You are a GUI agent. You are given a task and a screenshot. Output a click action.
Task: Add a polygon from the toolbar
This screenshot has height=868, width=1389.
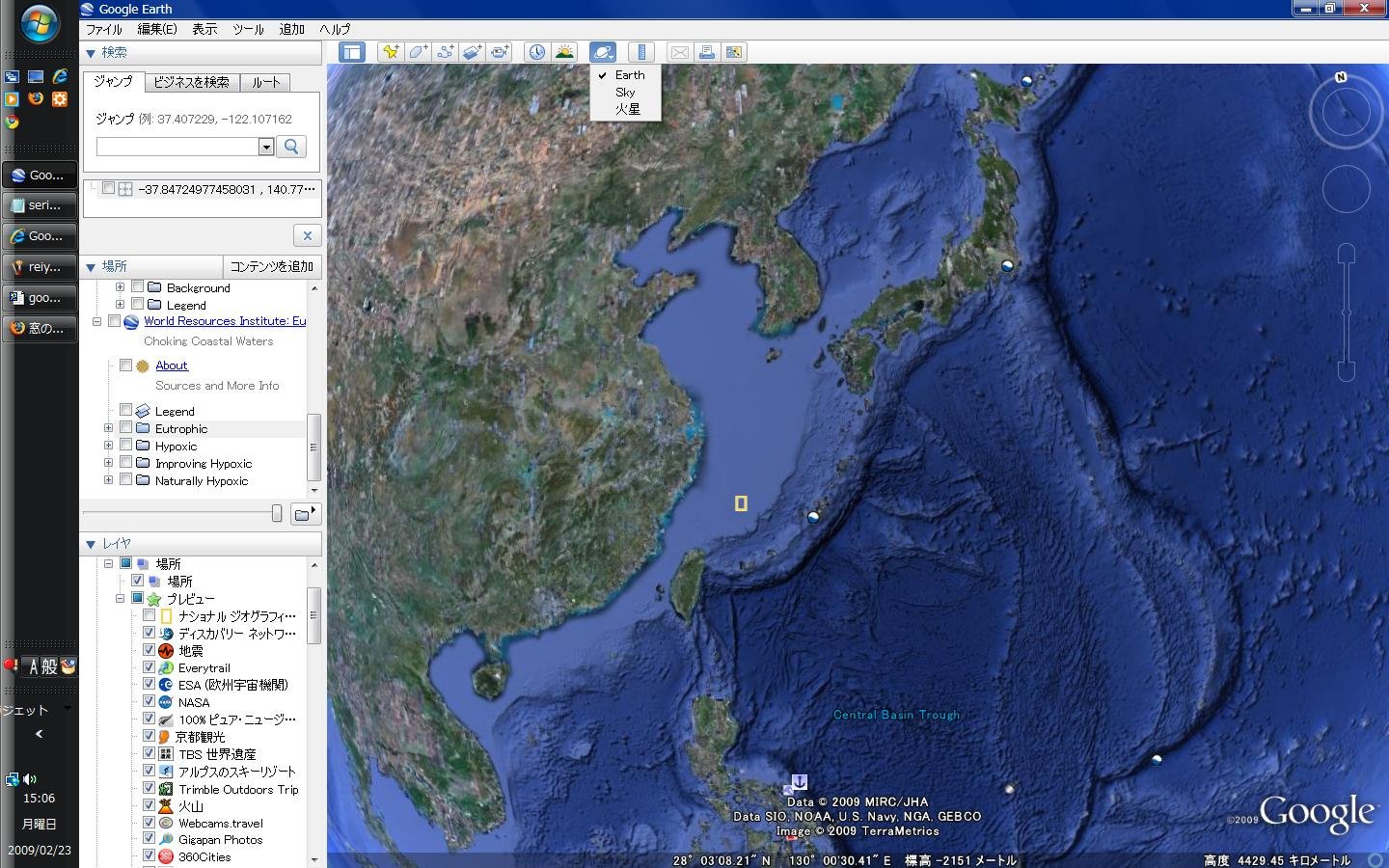click(x=418, y=52)
